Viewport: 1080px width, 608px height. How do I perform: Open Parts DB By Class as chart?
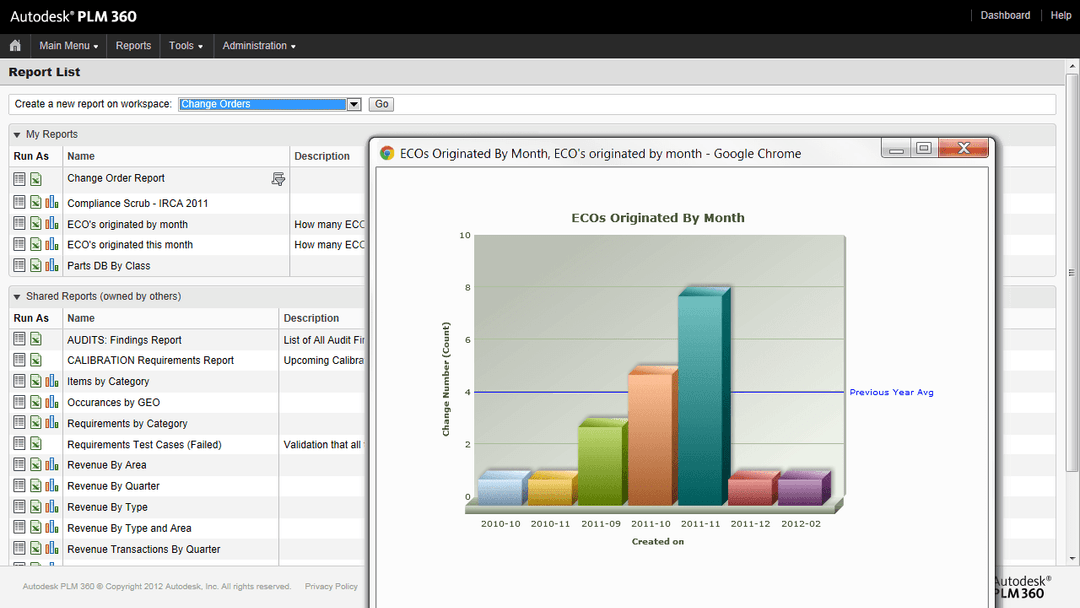tap(51, 266)
